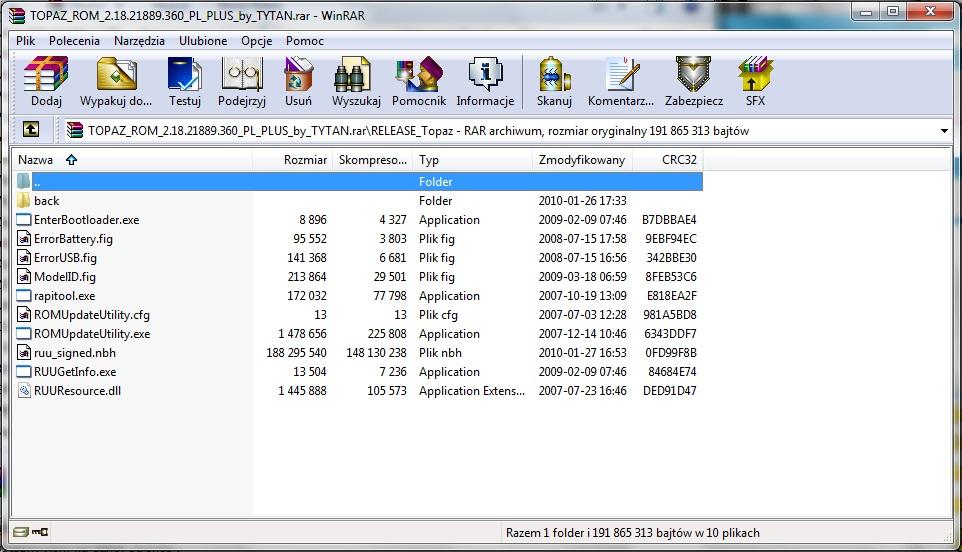Click the drive icon in status bar
The width and height of the screenshot is (962, 552).
tap(21, 532)
